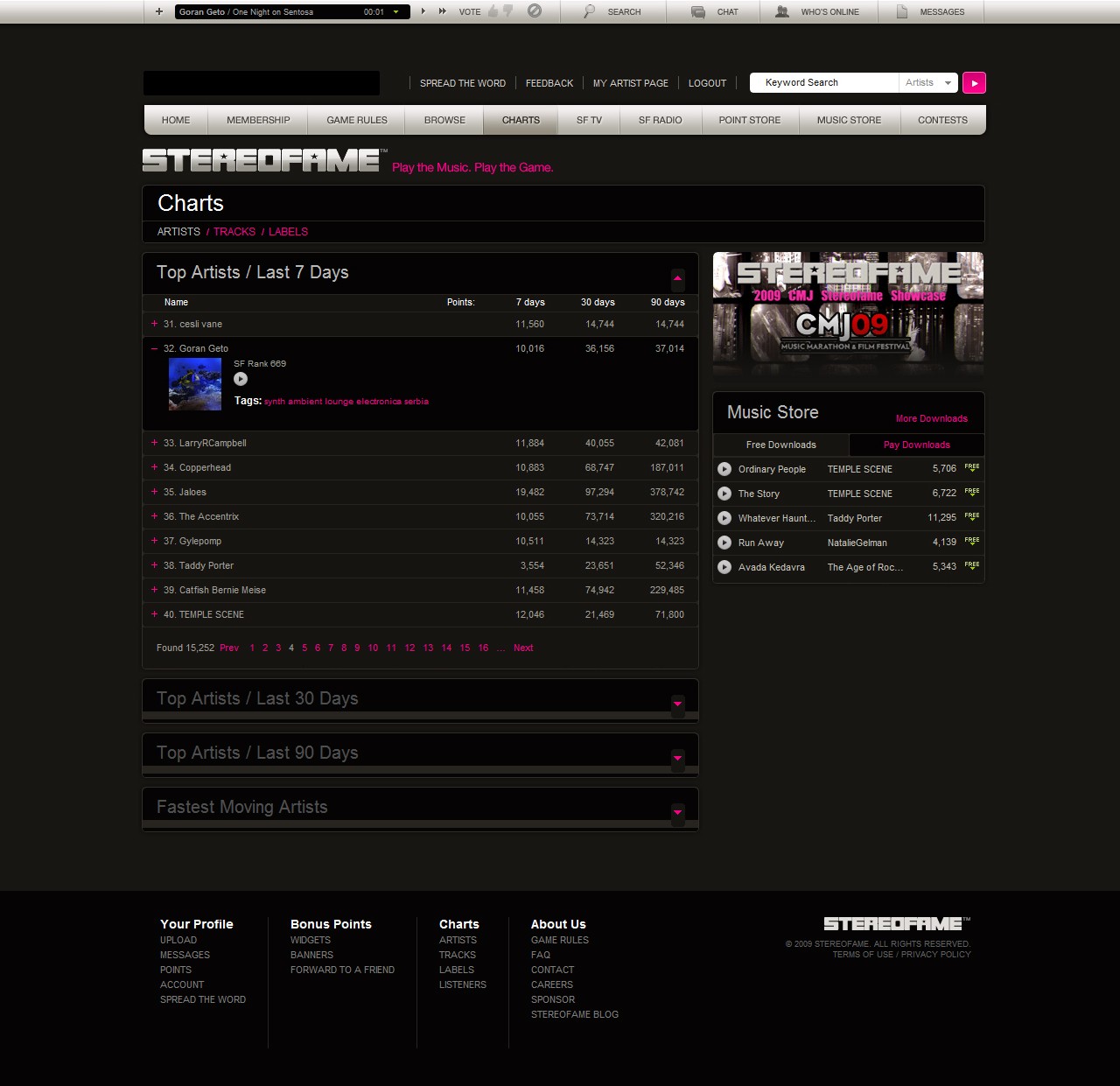Switch charts view to Tracks
The height and width of the screenshot is (1086, 1120).
click(x=234, y=232)
